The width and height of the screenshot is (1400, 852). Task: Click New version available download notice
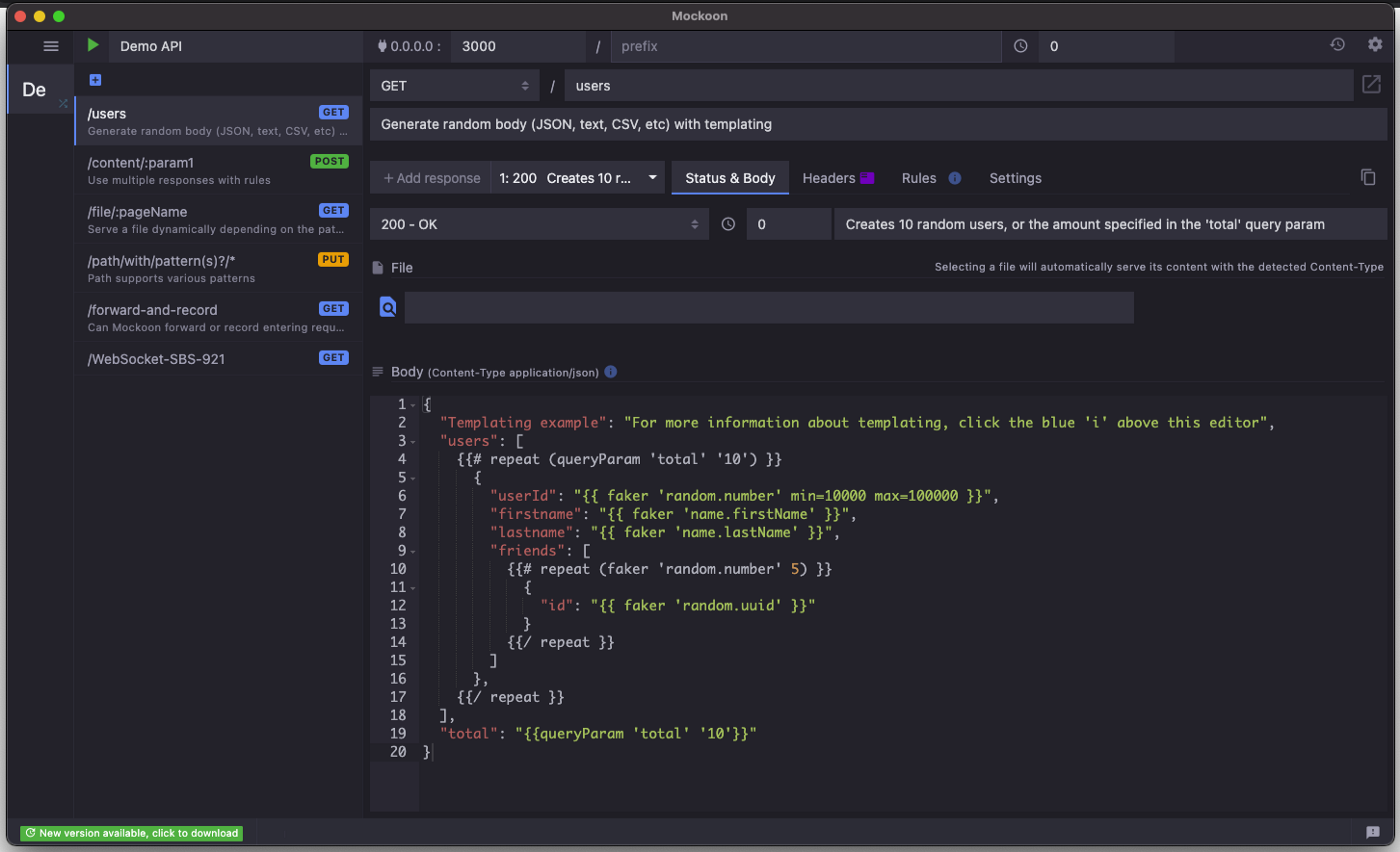tap(131, 832)
